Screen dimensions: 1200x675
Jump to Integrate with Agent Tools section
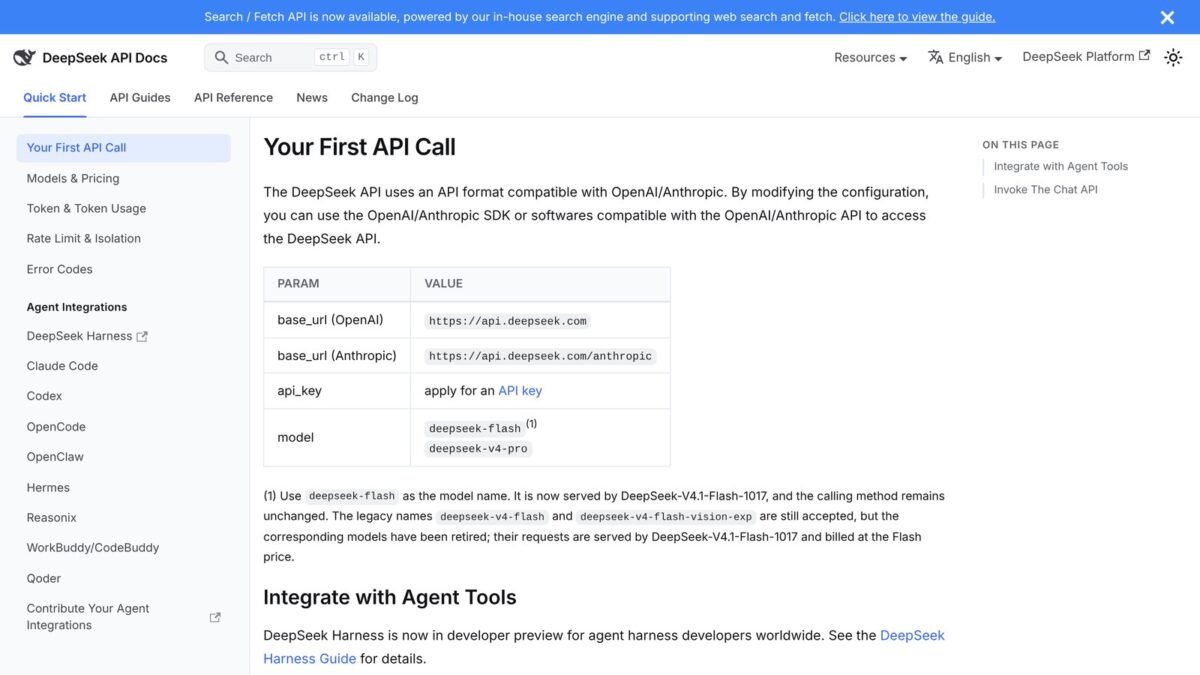(x=1060, y=167)
